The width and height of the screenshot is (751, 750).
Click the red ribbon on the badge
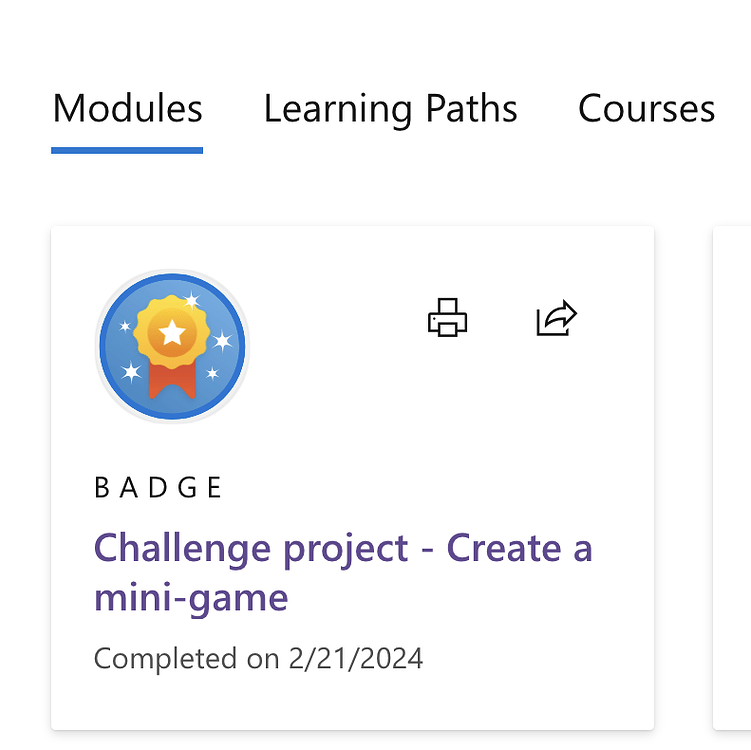pos(172,381)
